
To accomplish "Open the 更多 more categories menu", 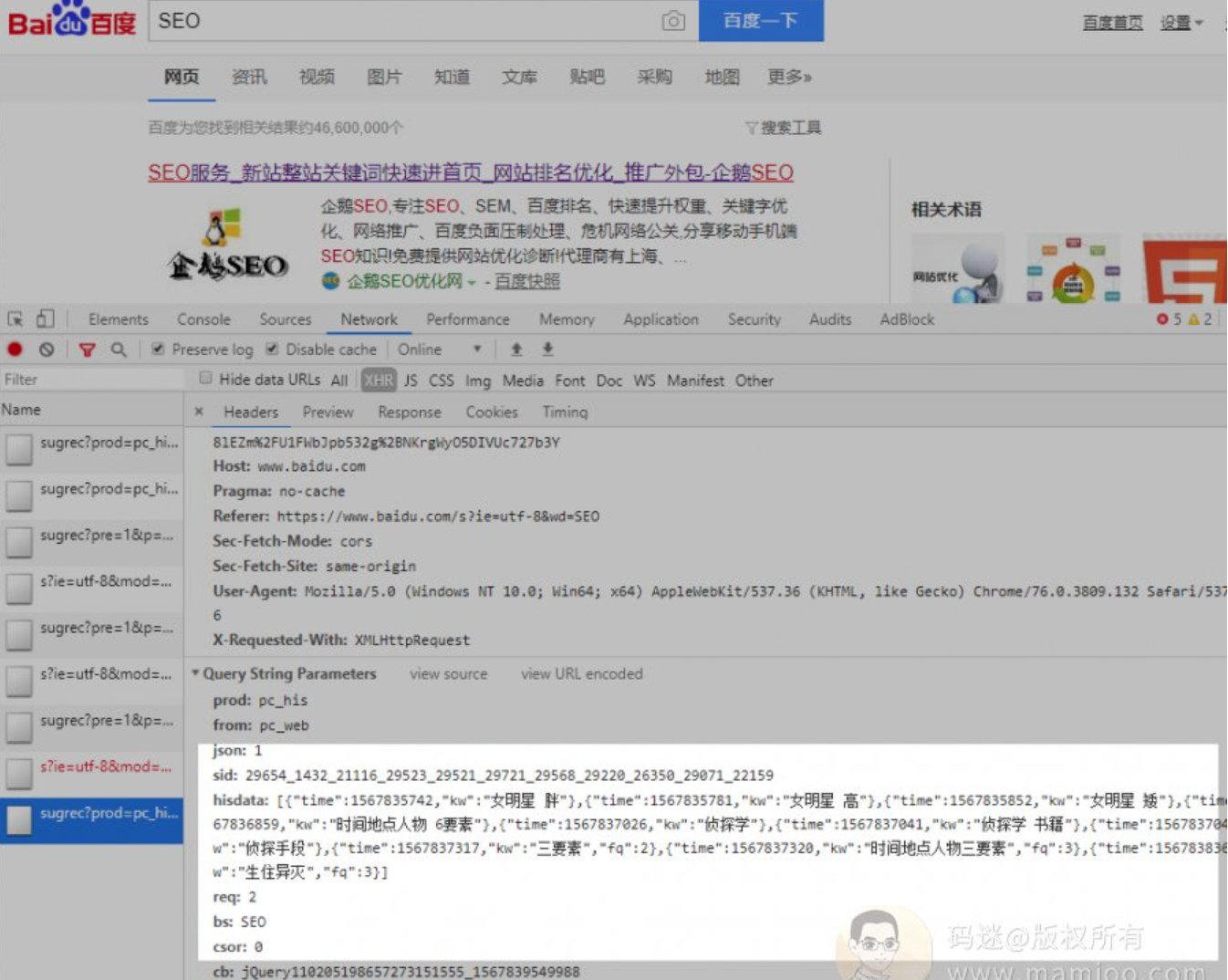I will tap(789, 77).
